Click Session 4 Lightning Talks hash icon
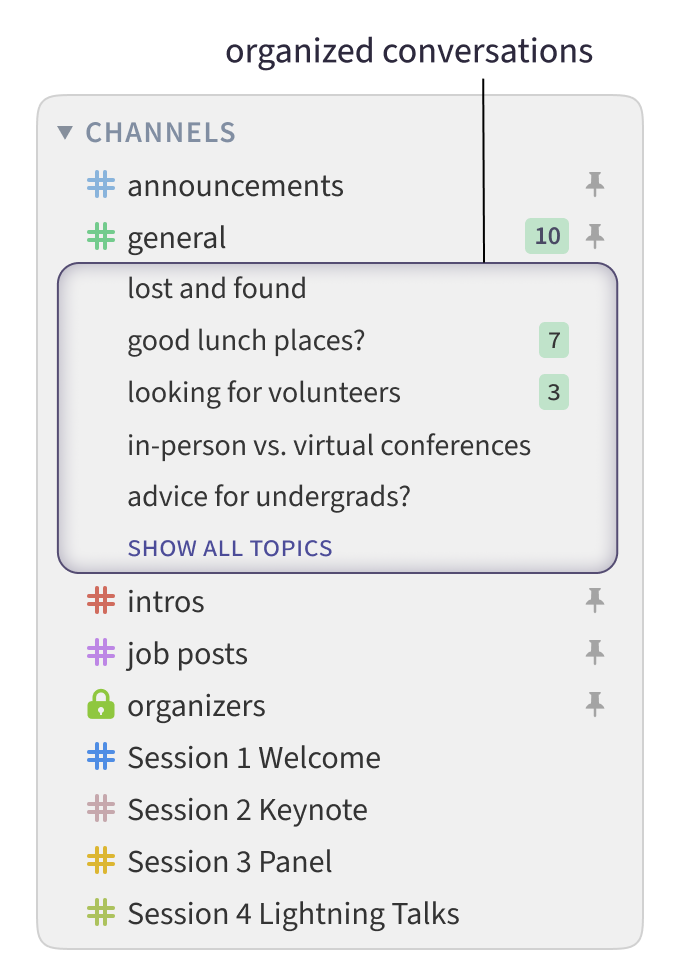 (101, 913)
